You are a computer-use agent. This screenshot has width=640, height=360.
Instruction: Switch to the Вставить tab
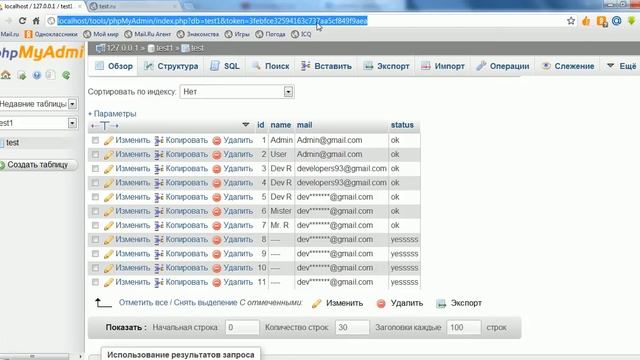click(x=327, y=66)
